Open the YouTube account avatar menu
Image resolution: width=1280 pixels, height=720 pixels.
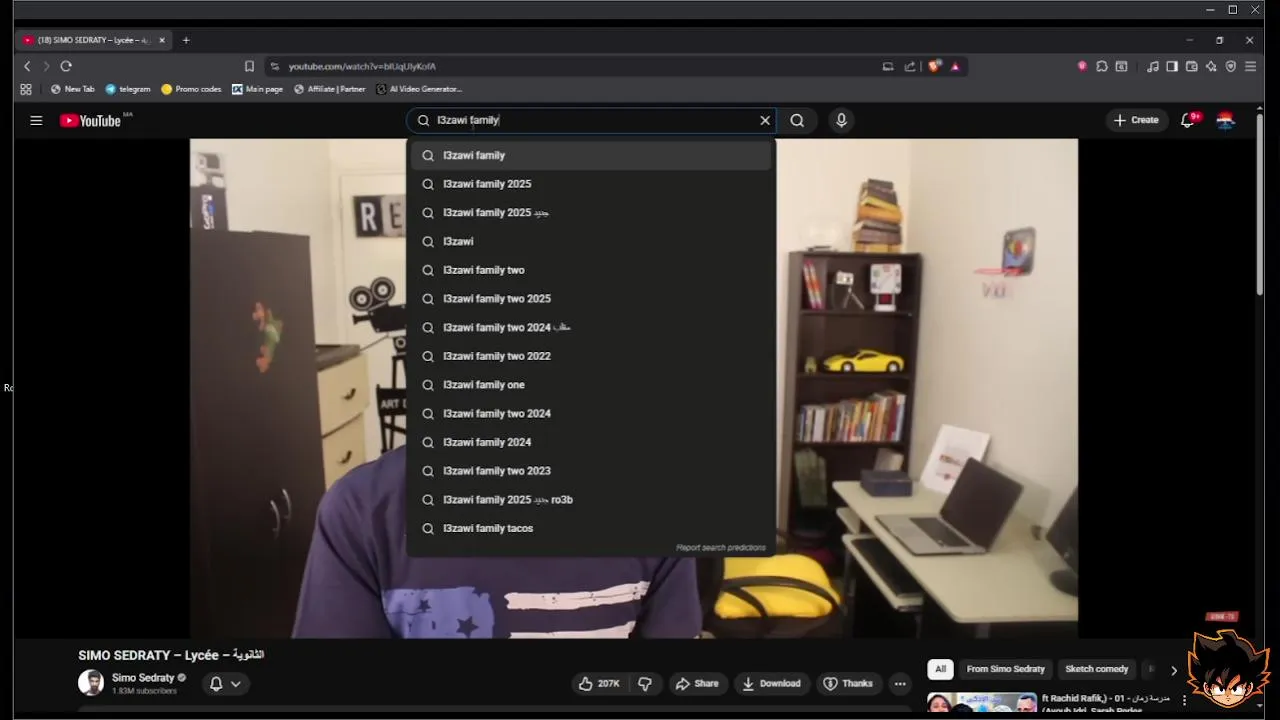[x=1225, y=120]
